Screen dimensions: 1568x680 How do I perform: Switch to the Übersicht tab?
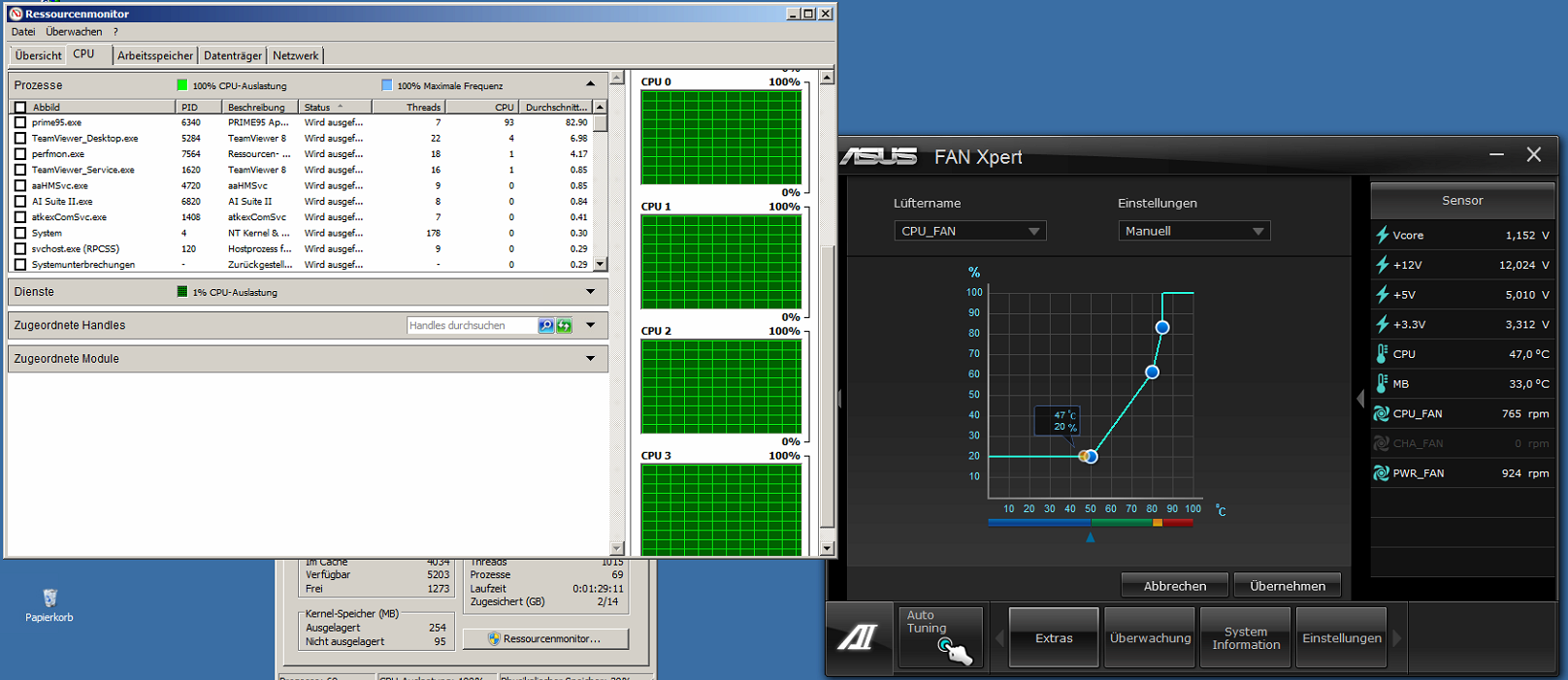click(38, 55)
